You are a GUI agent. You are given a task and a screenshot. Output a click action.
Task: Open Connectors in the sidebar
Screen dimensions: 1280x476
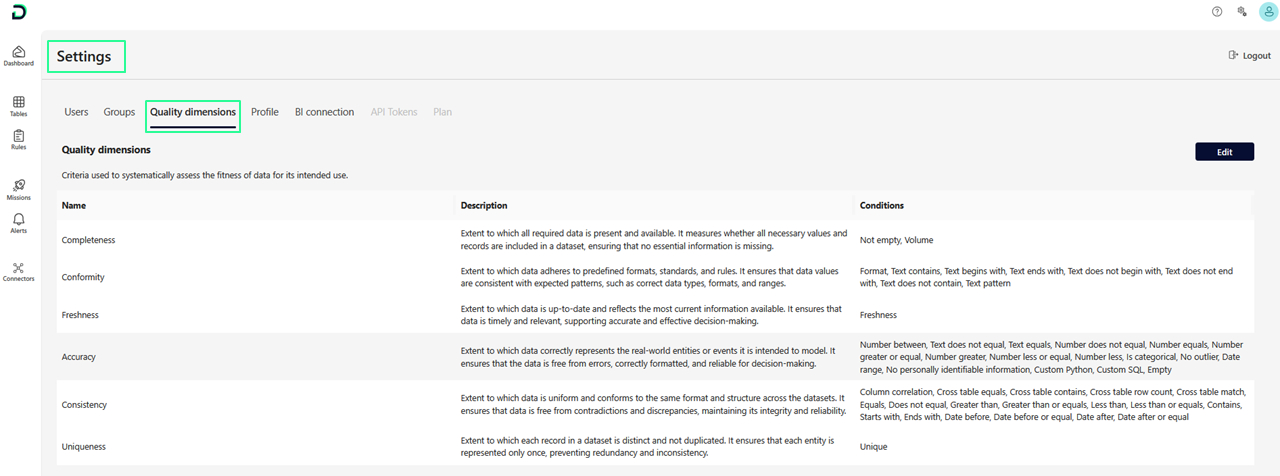[x=18, y=271]
